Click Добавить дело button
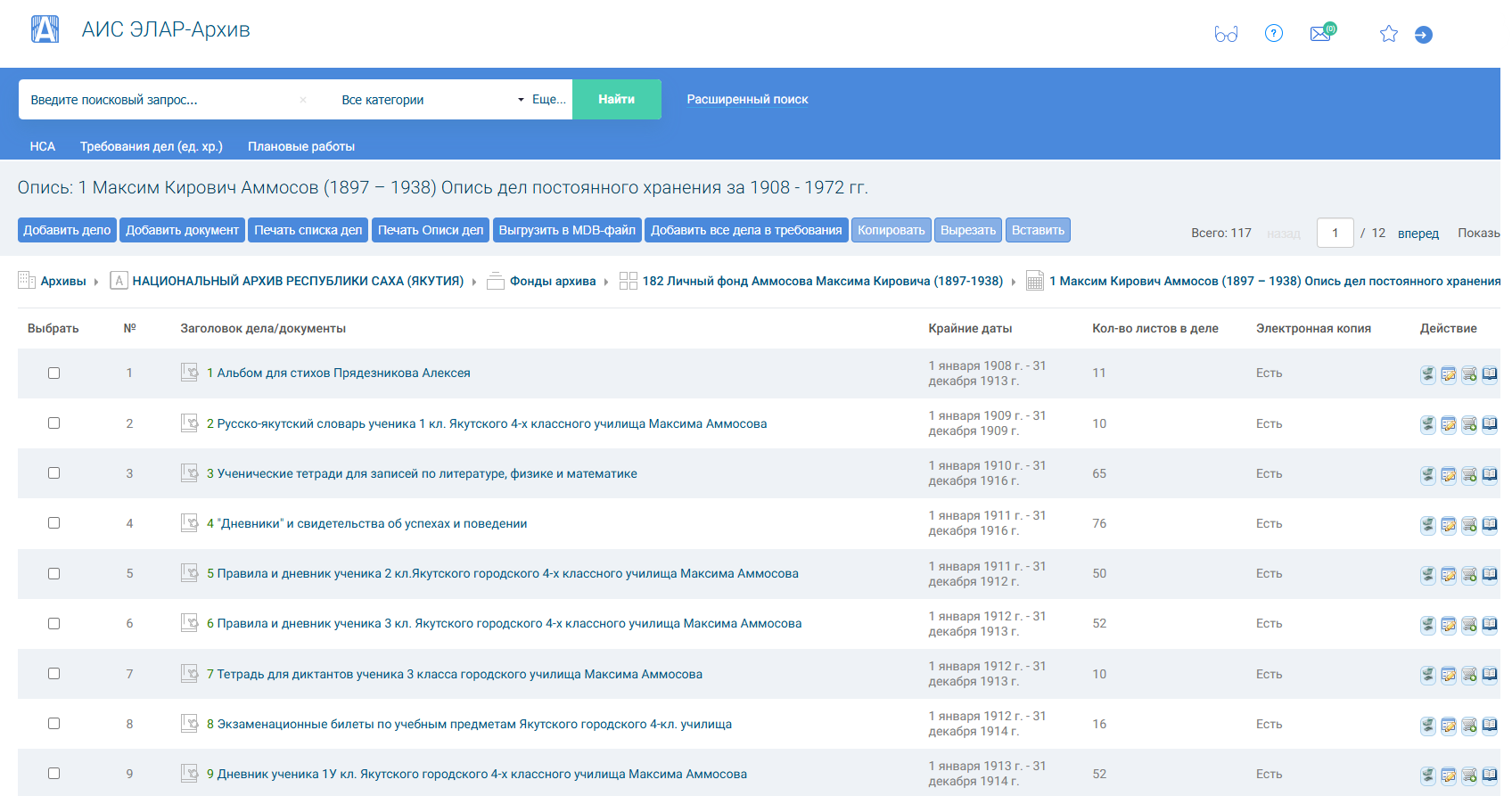The width and height of the screenshot is (1512, 796). (x=67, y=230)
